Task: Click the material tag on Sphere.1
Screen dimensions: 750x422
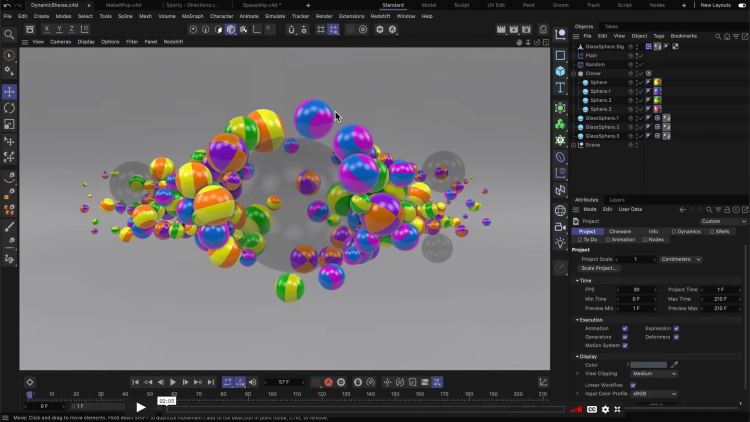Action: pyautogui.click(x=658, y=91)
